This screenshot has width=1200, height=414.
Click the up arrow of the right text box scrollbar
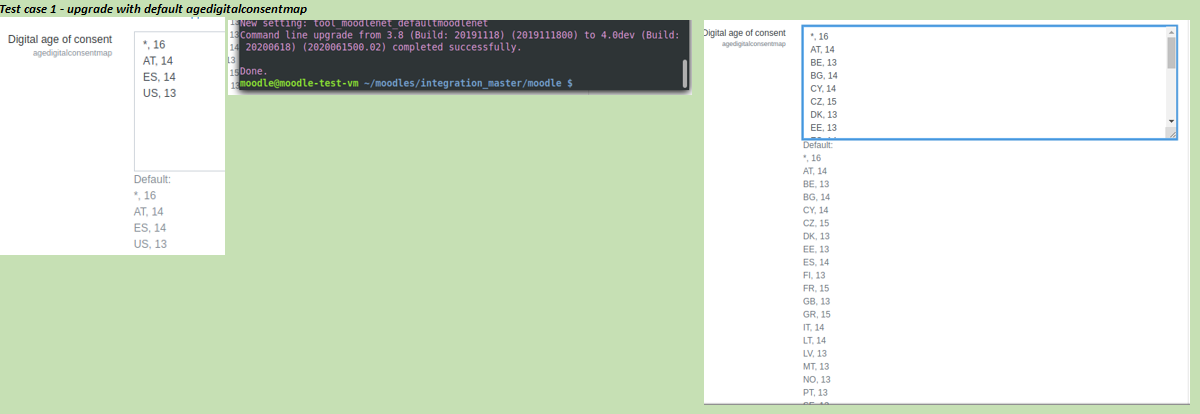[1171, 32]
